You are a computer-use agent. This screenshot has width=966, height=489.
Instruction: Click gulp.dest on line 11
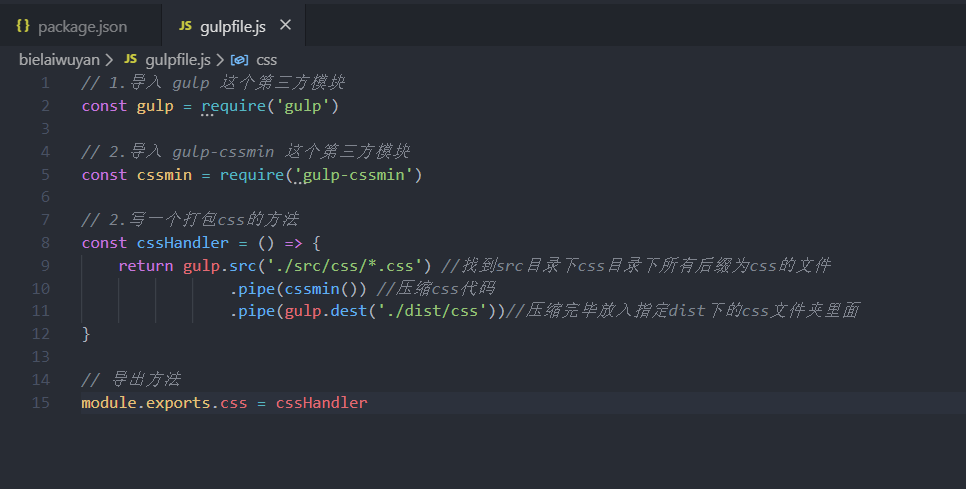(326, 311)
